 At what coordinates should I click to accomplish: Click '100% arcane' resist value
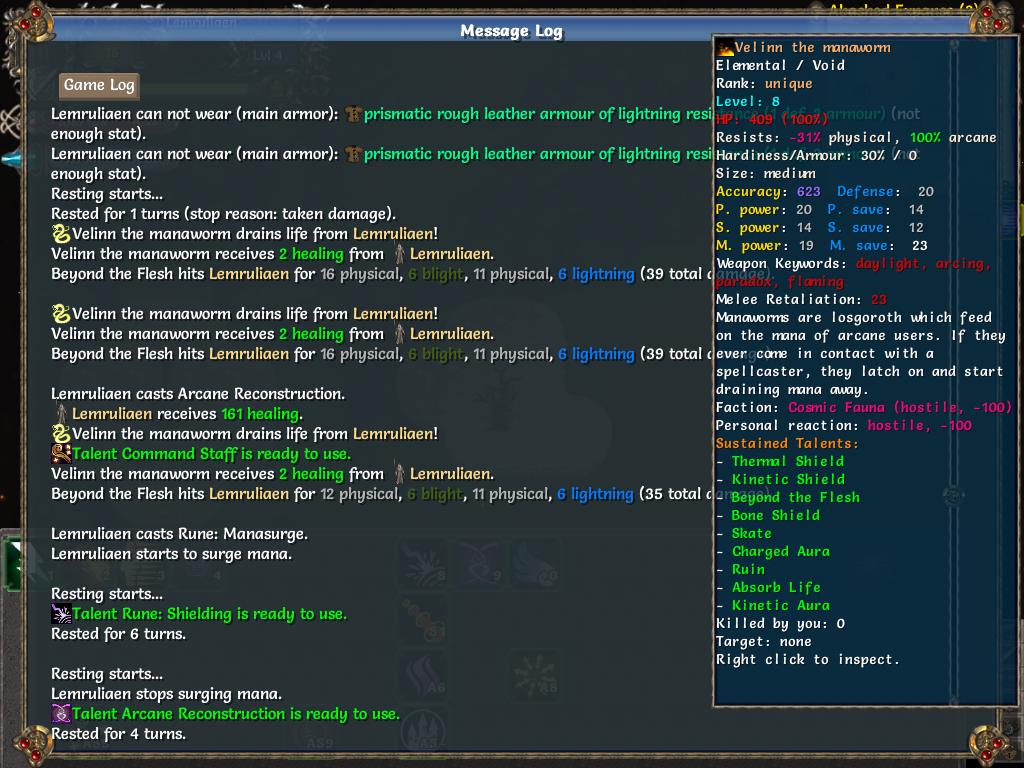[x=953, y=138]
